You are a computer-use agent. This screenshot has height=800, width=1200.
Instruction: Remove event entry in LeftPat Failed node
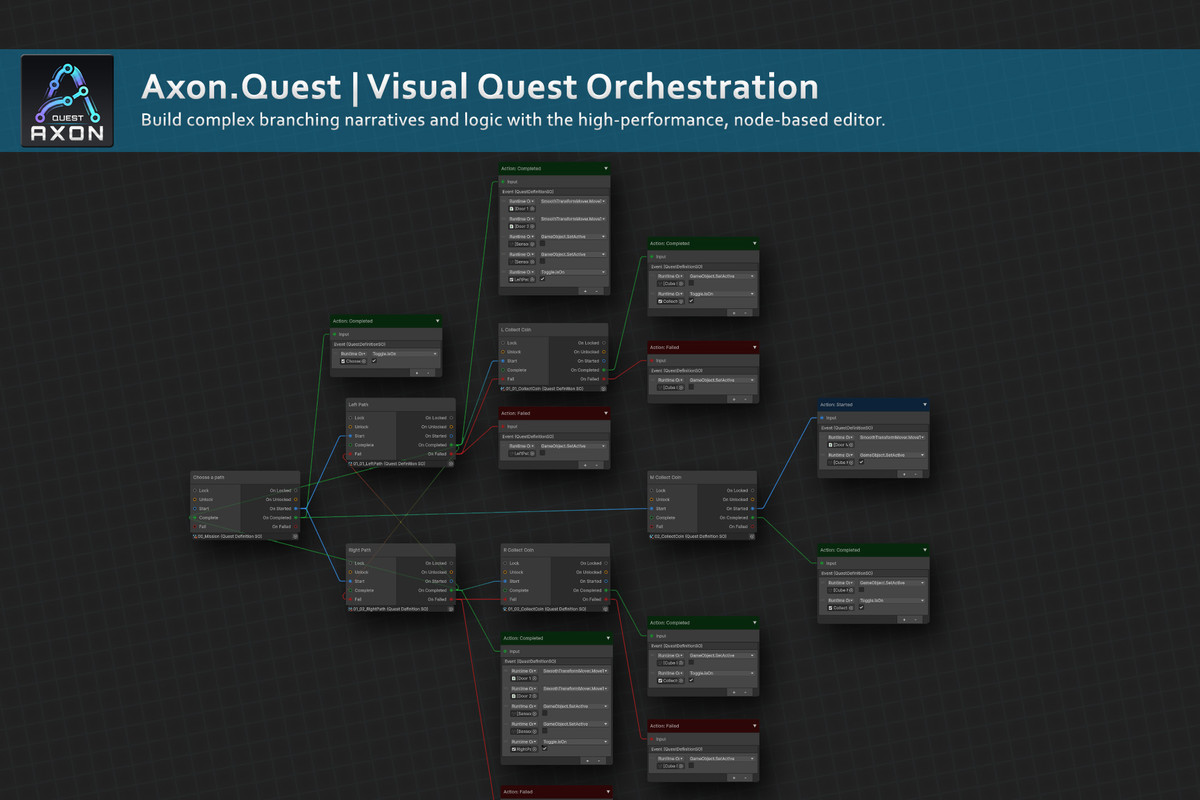597,465
